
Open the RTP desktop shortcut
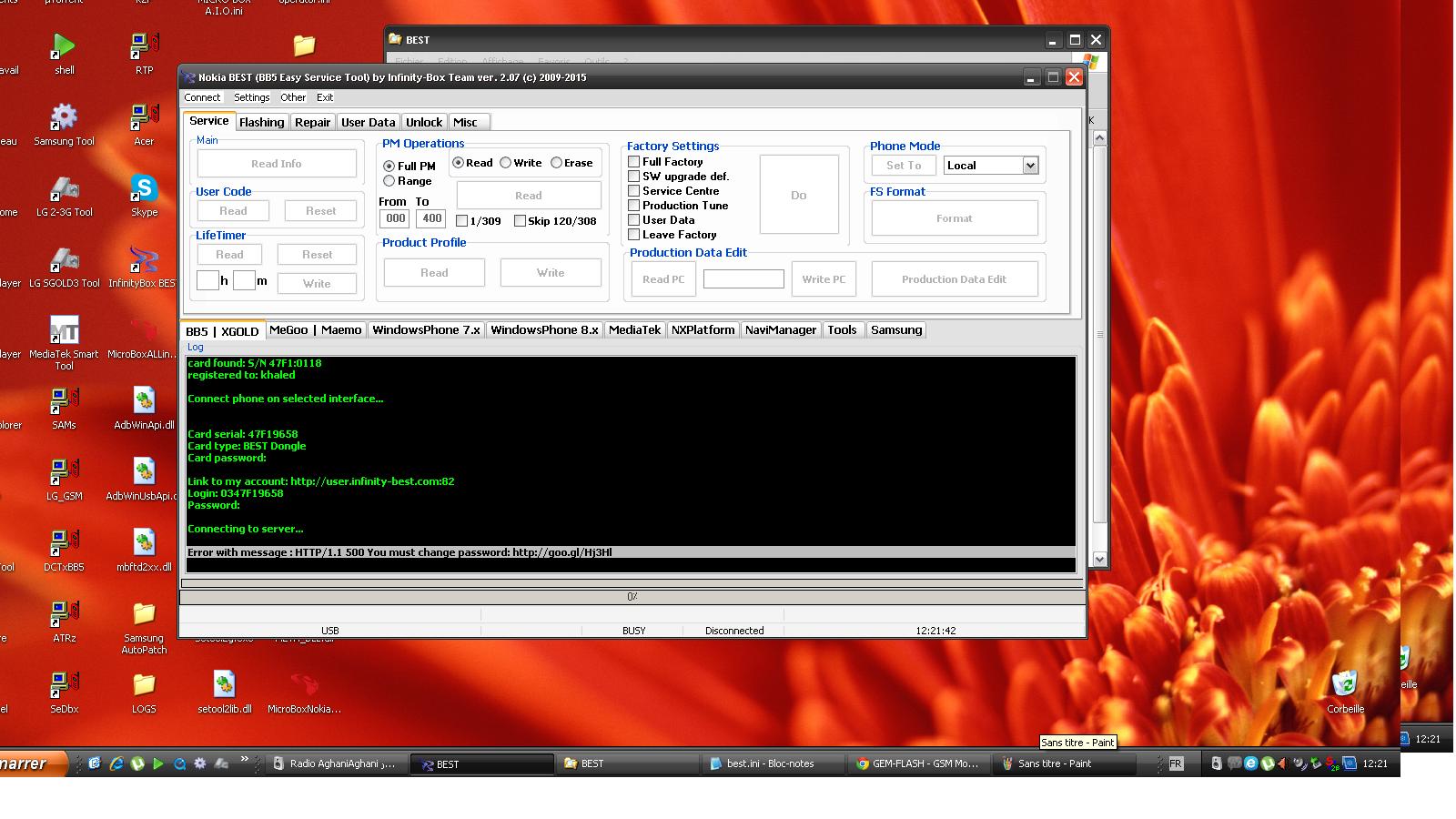(x=144, y=53)
